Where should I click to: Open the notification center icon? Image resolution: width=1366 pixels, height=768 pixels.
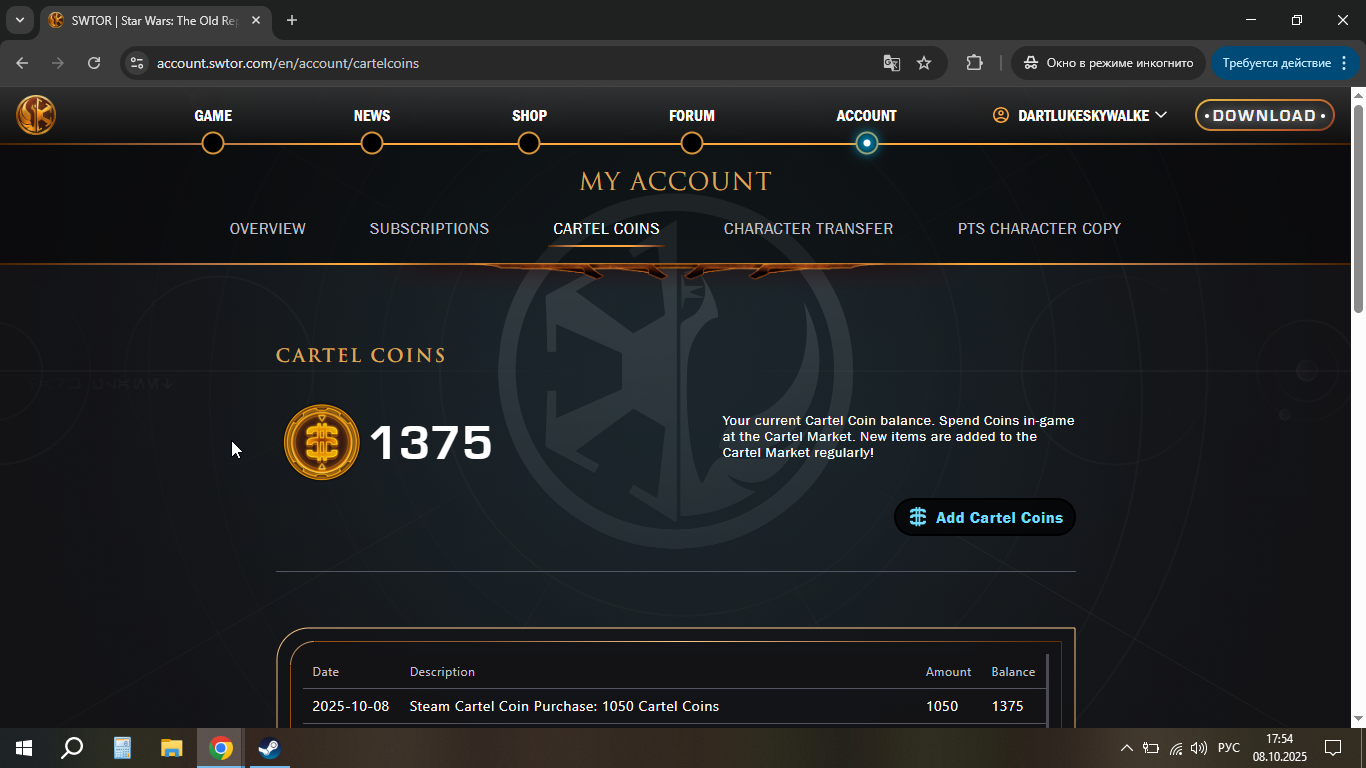tap(1333, 748)
